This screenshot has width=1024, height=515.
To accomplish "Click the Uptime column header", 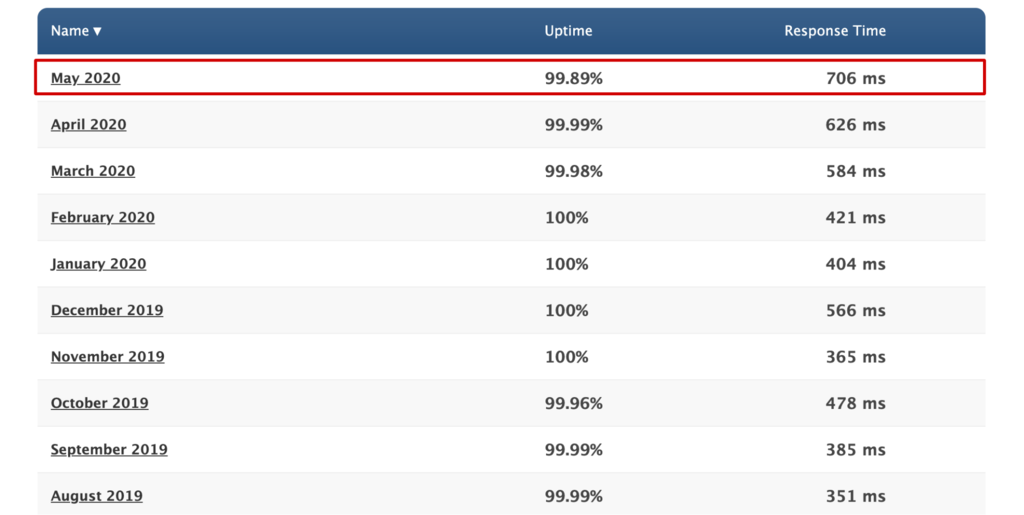I will [568, 31].
